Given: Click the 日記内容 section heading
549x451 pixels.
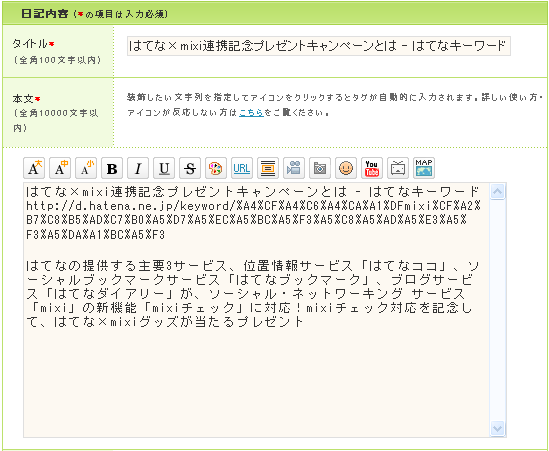Looking at the screenshot, I should click(x=44, y=14).
